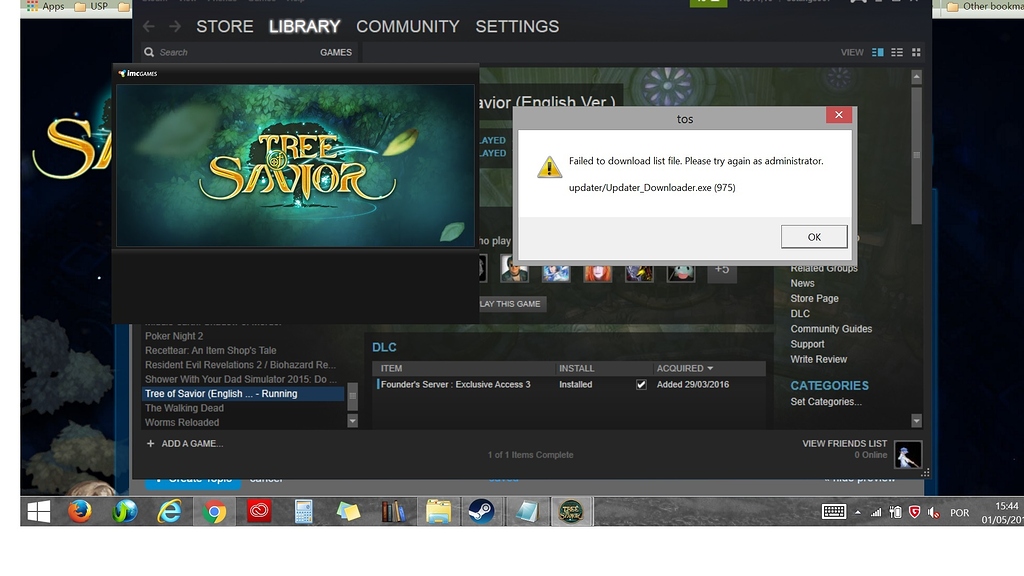
Task: Uncheck Founder's Server DLC install checkbox
Action: (x=641, y=385)
